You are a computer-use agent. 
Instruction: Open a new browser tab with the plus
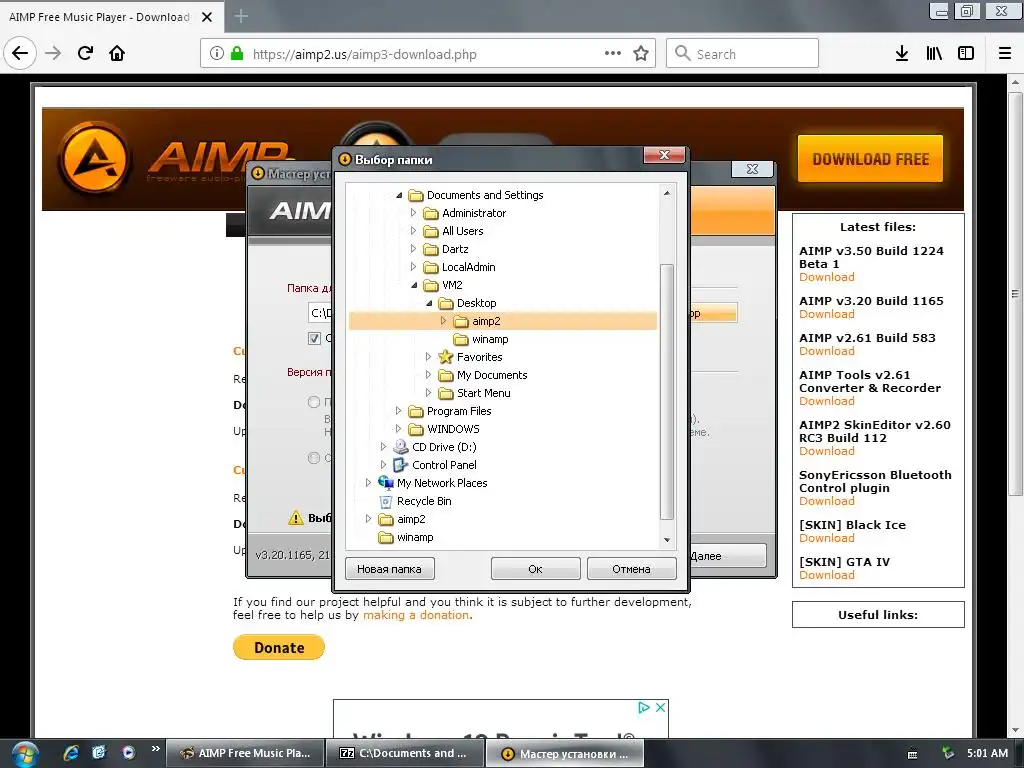tap(241, 16)
